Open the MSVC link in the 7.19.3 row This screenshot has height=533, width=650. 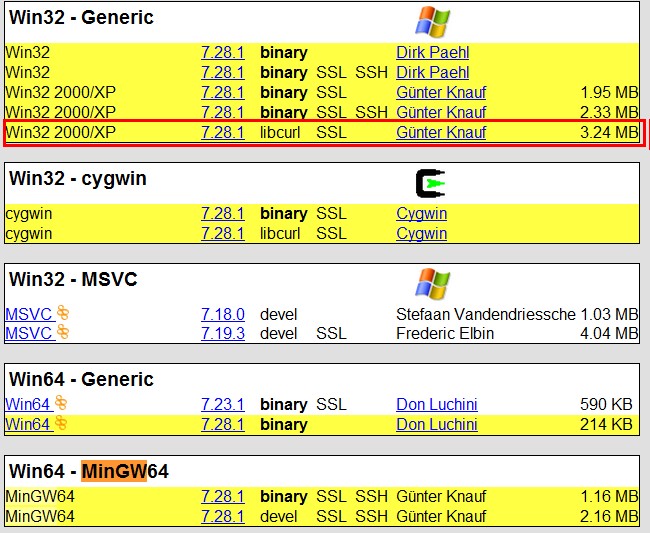[28, 334]
